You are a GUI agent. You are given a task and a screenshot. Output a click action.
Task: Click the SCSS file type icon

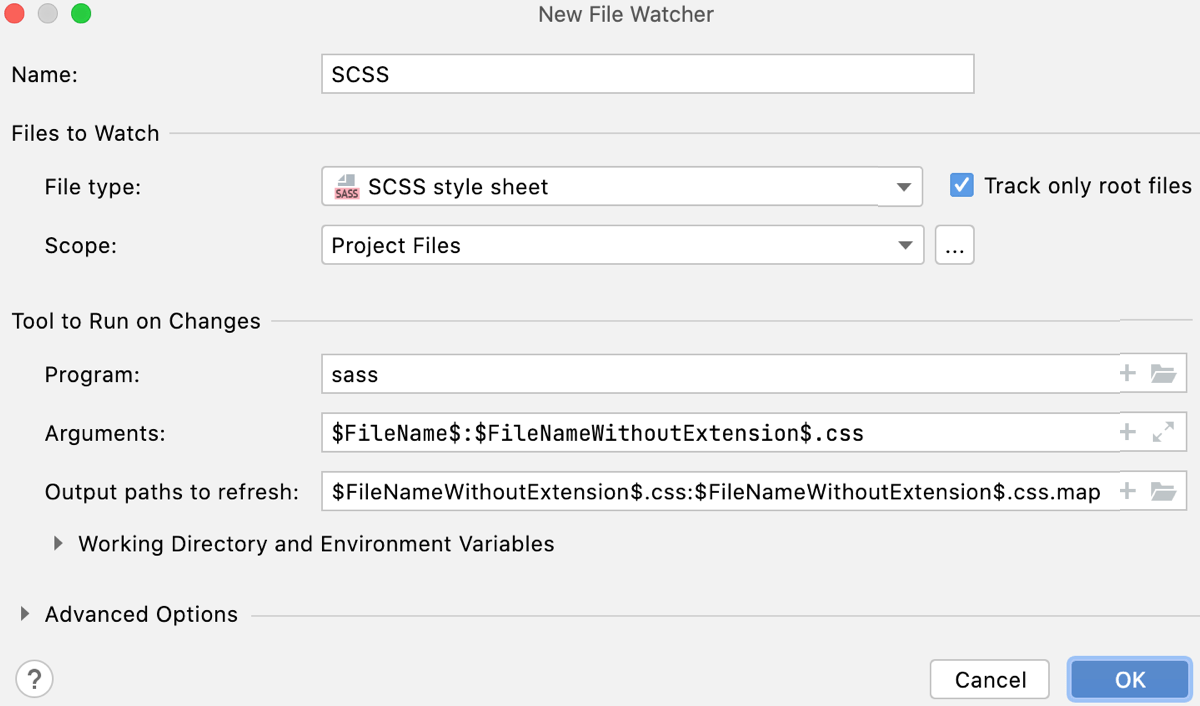click(346, 187)
